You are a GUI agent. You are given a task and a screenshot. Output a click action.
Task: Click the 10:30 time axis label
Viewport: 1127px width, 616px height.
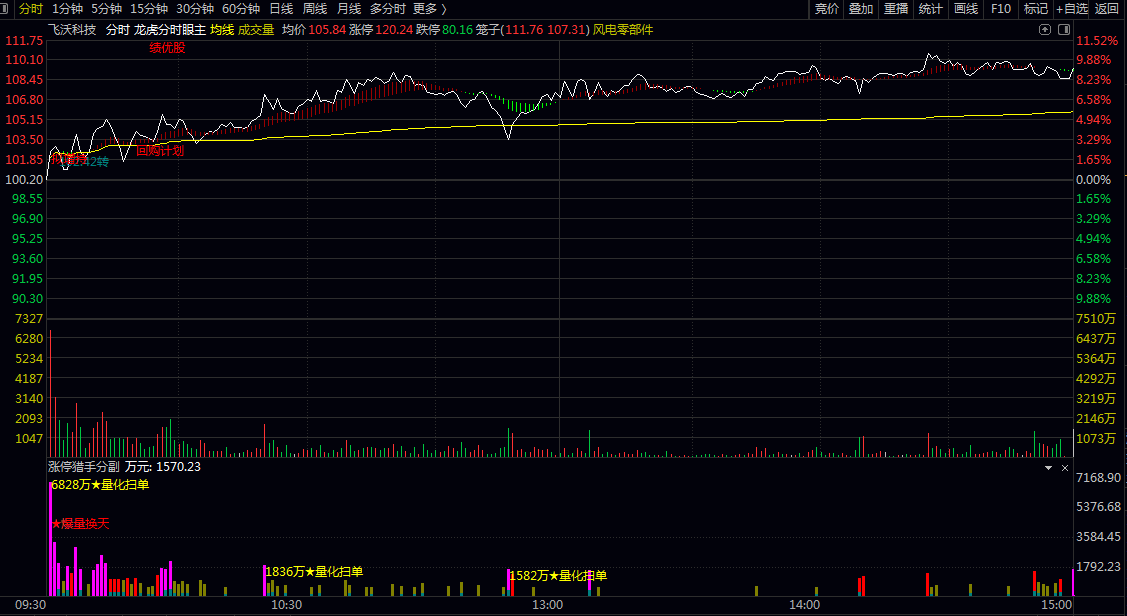click(286, 605)
